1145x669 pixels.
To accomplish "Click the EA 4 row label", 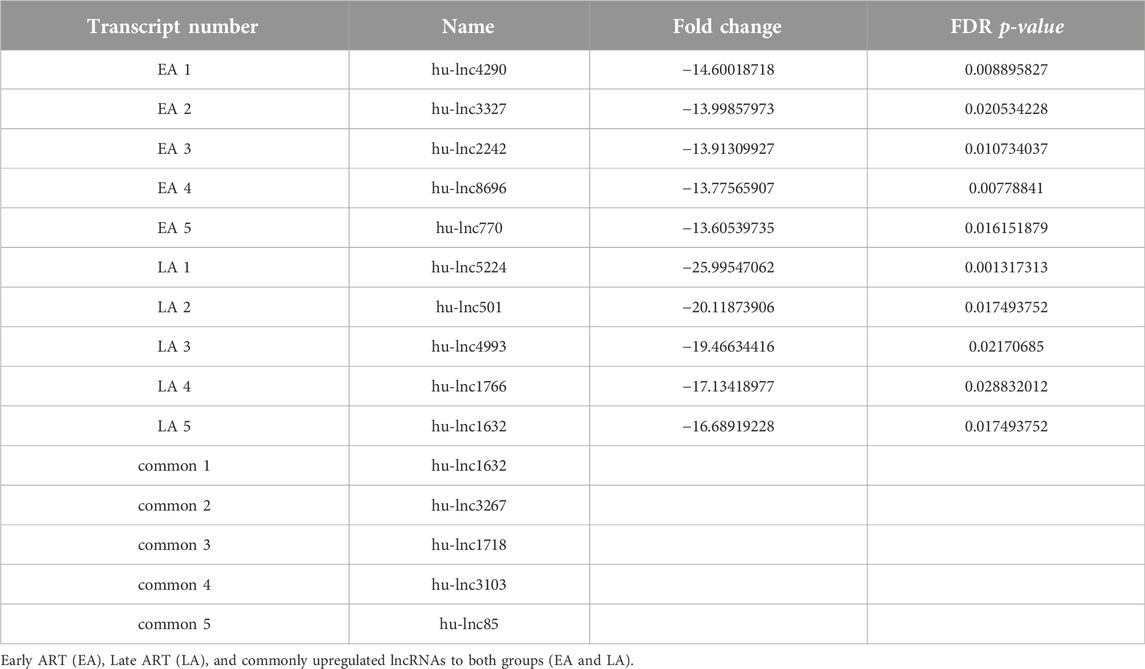I will coord(174,188).
